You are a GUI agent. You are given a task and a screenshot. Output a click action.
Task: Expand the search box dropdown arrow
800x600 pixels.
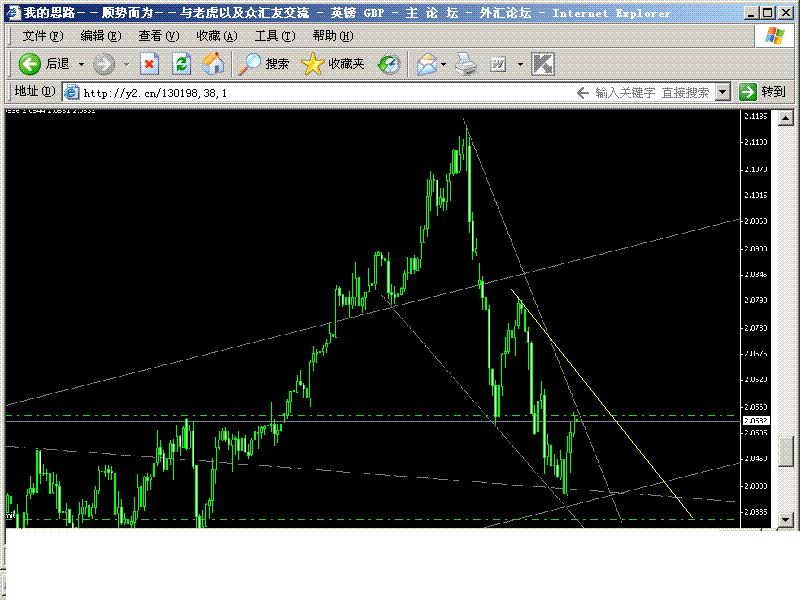click(x=722, y=93)
